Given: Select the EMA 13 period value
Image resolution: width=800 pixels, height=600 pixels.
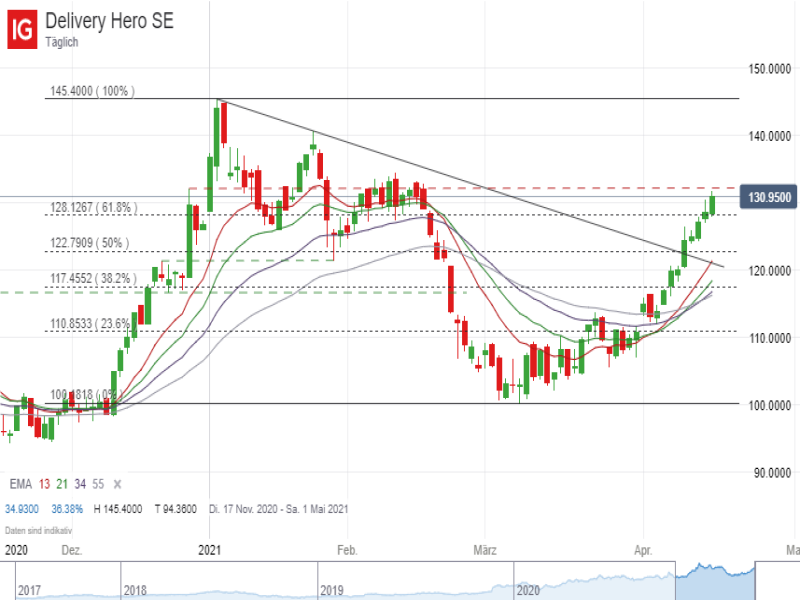Looking at the screenshot, I should (44, 484).
